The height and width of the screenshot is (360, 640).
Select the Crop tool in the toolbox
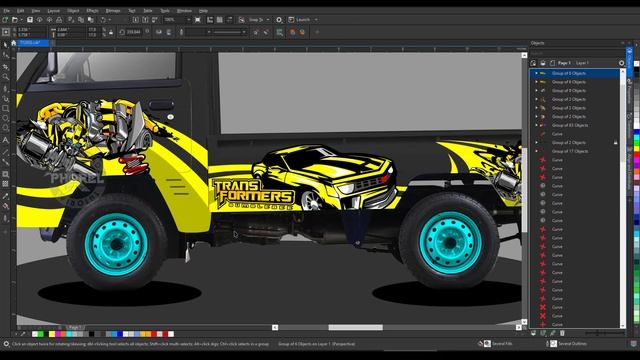point(5,66)
